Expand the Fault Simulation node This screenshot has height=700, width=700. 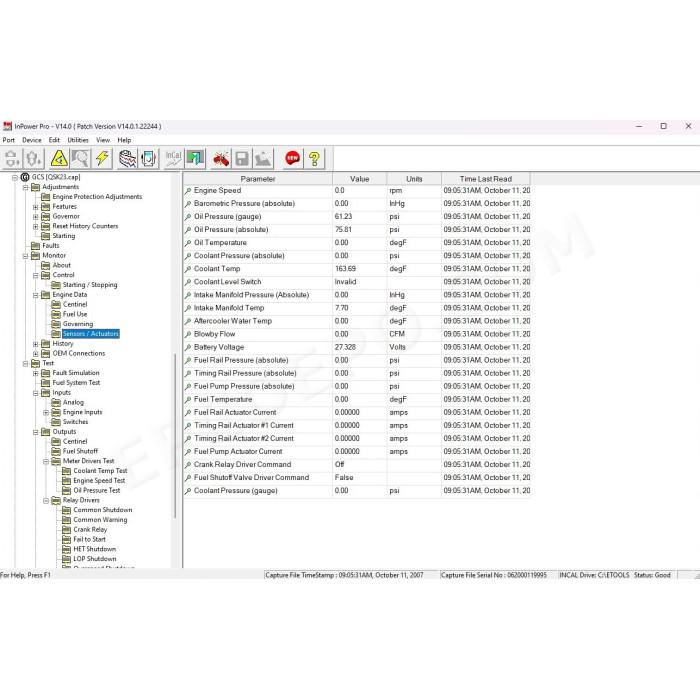tap(36, 373)
